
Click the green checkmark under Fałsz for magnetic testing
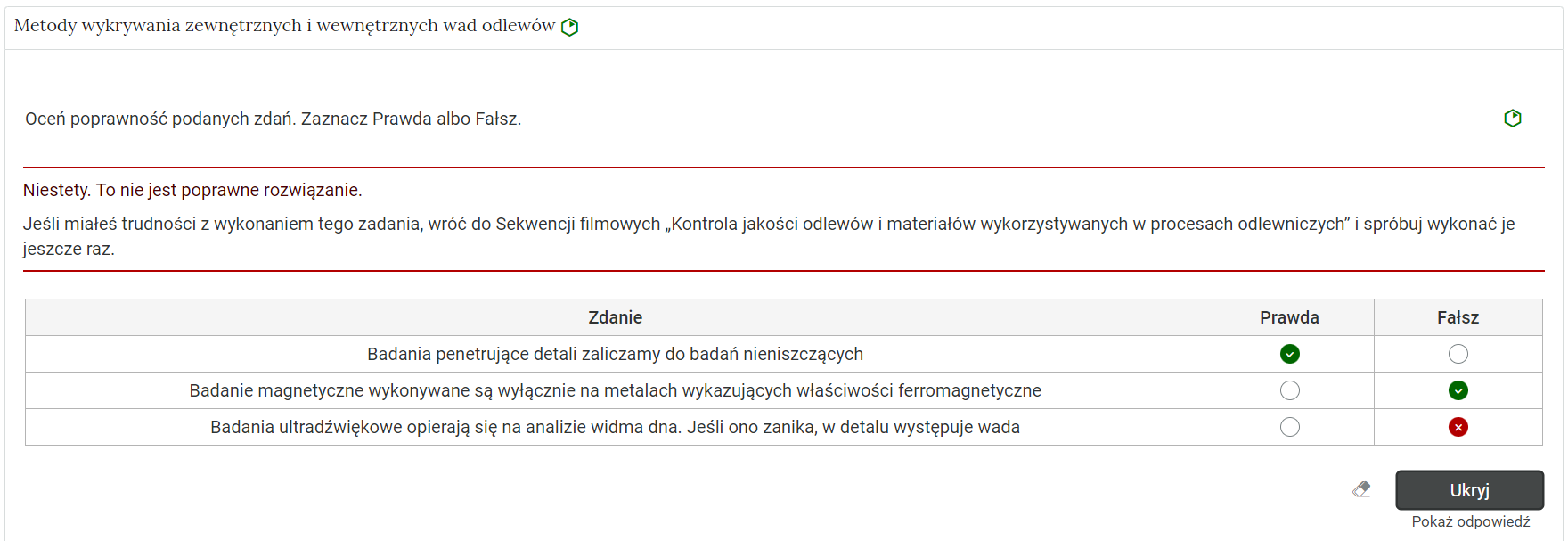pos(1458,389)
